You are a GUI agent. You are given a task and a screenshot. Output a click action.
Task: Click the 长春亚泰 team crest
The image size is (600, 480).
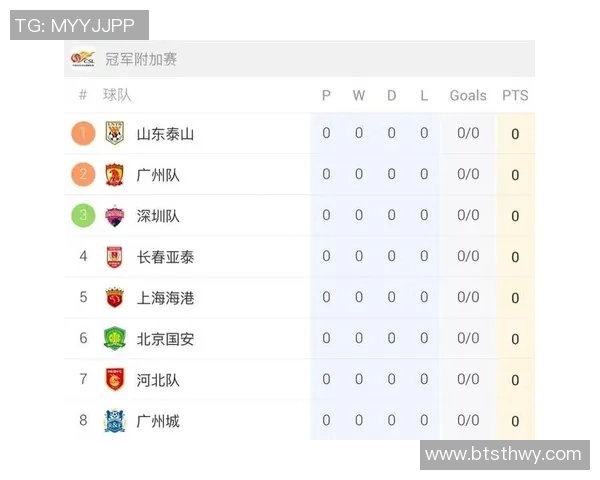114,257
